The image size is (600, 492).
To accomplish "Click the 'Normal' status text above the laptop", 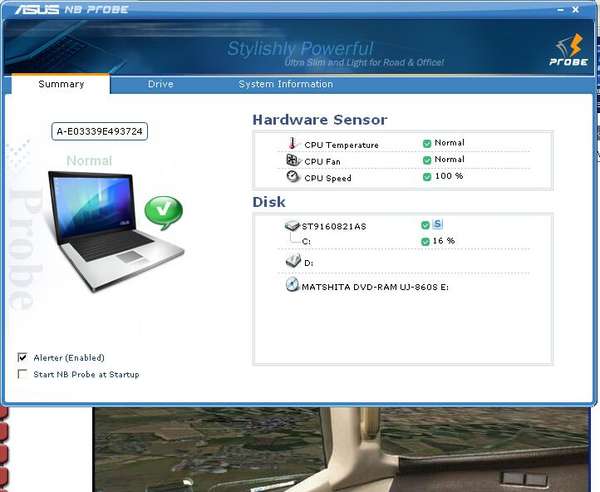I will 89,161.
